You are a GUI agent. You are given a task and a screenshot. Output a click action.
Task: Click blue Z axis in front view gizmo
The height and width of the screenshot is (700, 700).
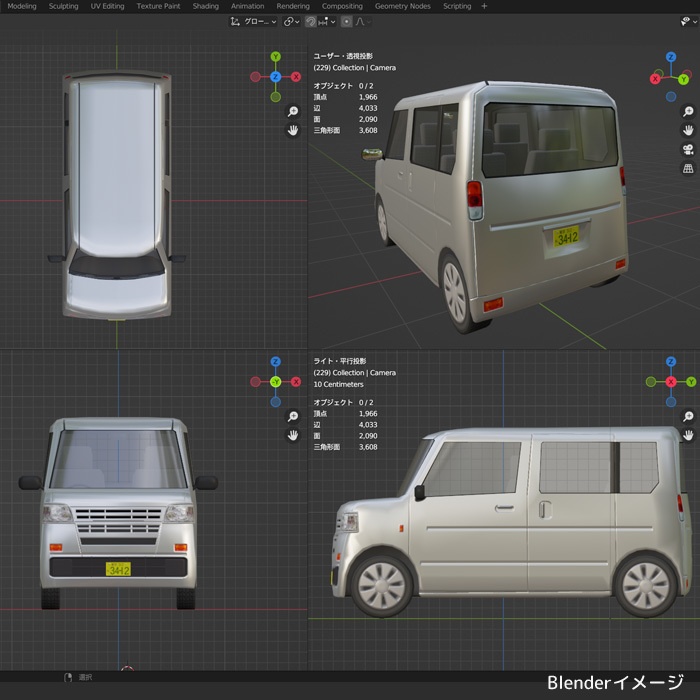[275, 362]
